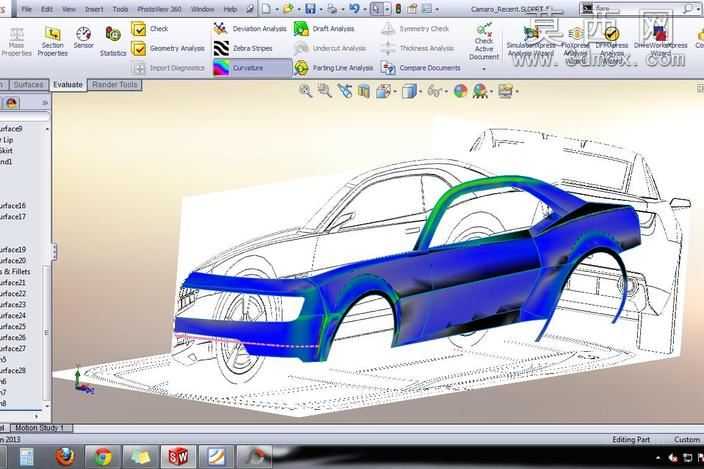Switch to the Render Tools tab

point(114,85)
